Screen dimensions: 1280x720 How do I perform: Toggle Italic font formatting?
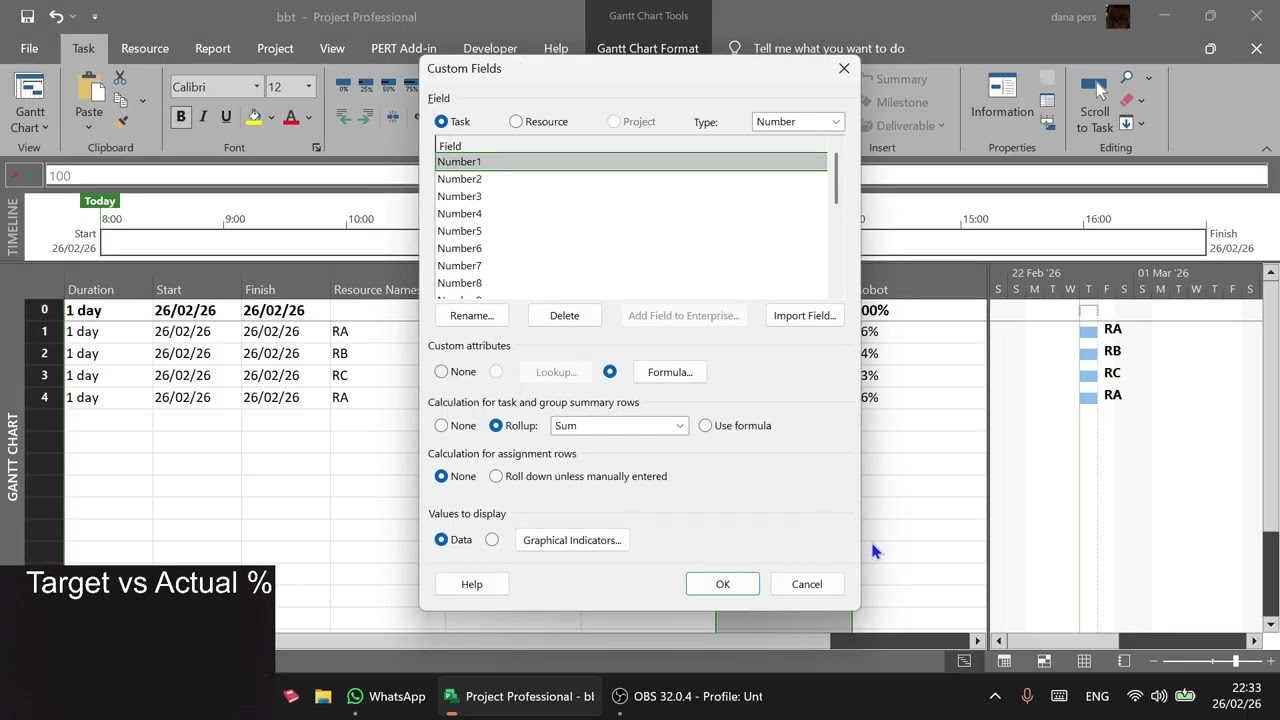click(204, 117)
